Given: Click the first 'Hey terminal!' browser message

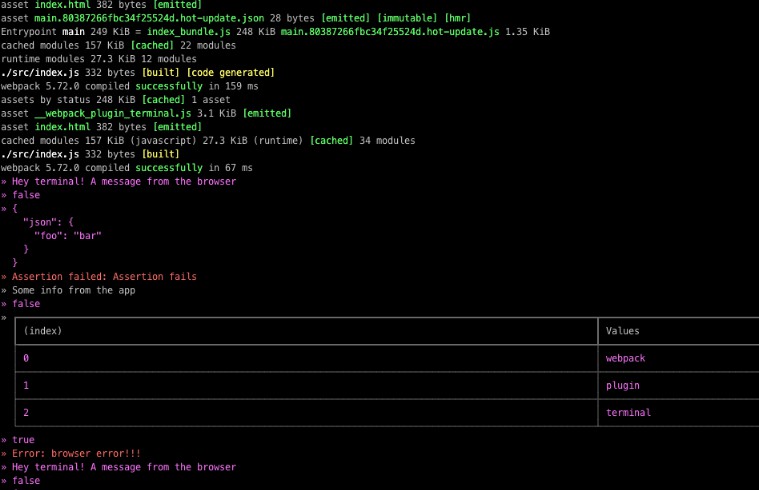Looking at the screenshot, I should (x=124, y=182).
